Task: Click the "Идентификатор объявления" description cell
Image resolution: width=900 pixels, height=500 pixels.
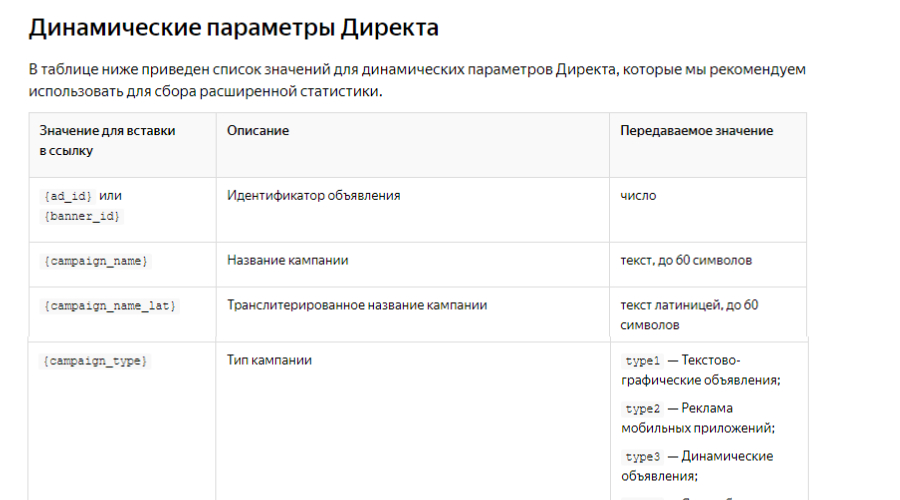Action: click(313, 196)
